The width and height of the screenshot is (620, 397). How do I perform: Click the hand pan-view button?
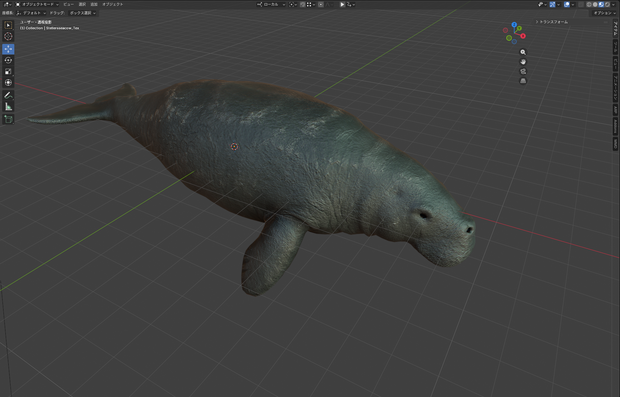pos(523,62)
